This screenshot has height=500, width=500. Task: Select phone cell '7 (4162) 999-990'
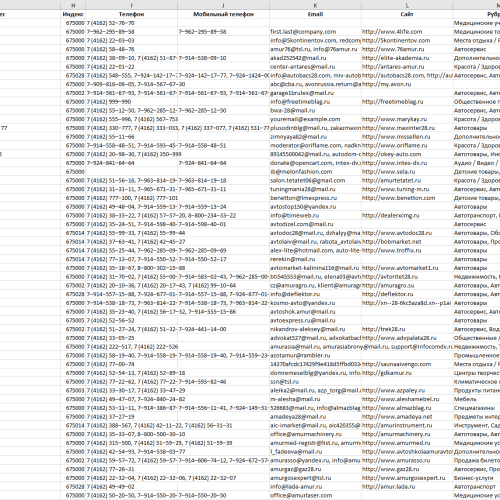pos(131,102)
